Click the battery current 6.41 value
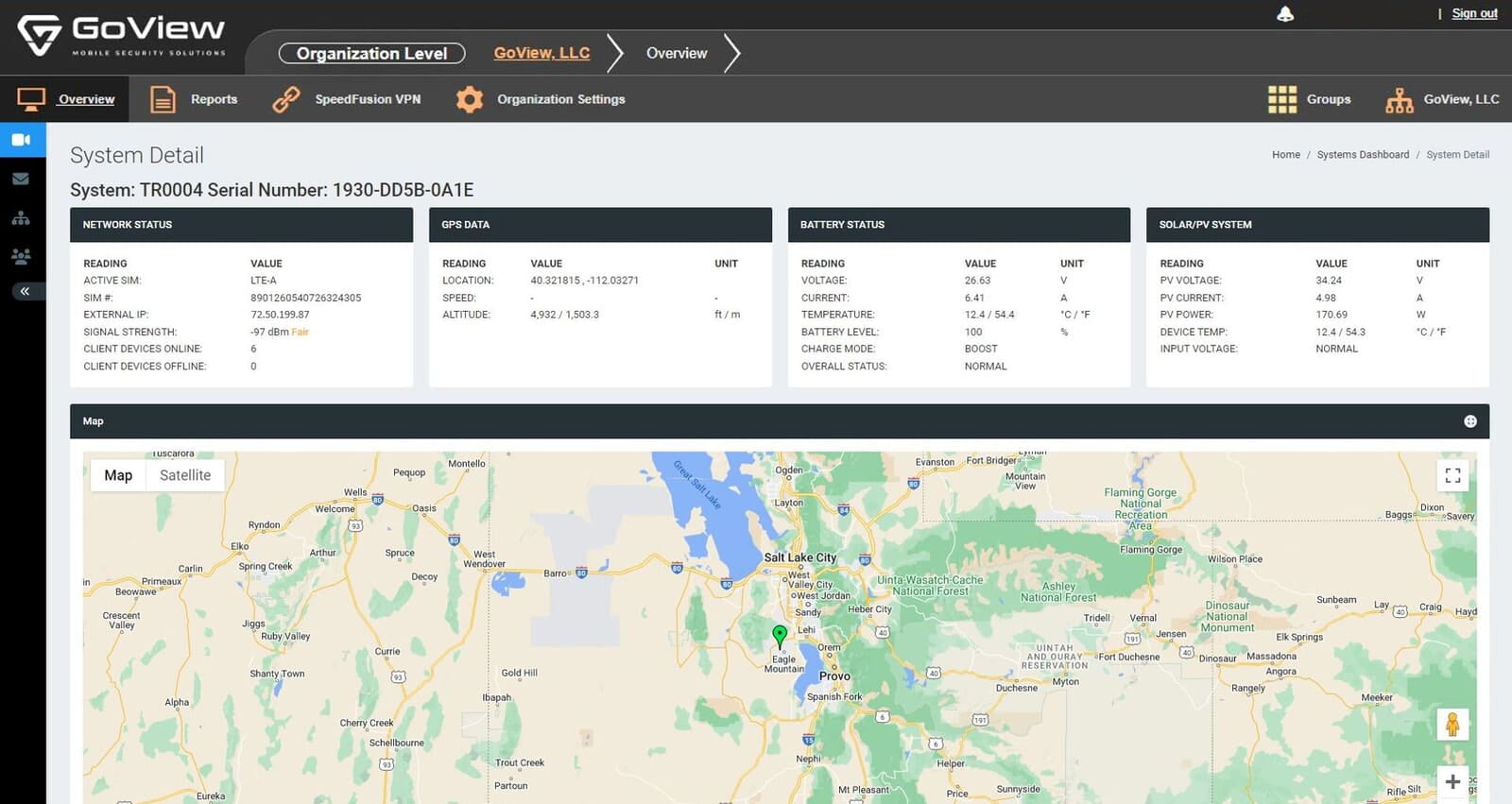Image resolution: width=1512 pixels, height=804 pixels. pos(974,298)
